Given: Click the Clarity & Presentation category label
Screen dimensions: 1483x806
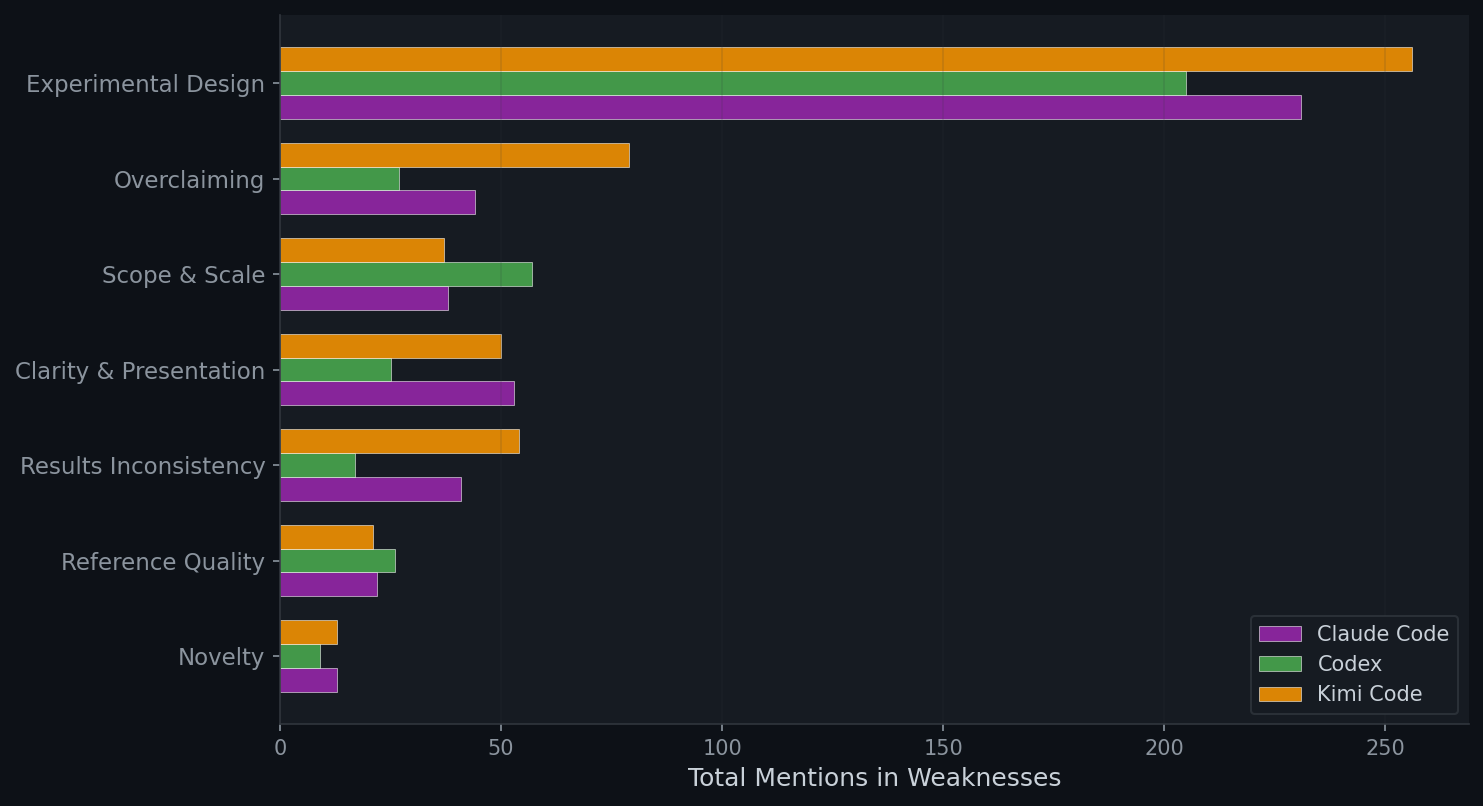Looking at the screenshot, I should 140,371.
